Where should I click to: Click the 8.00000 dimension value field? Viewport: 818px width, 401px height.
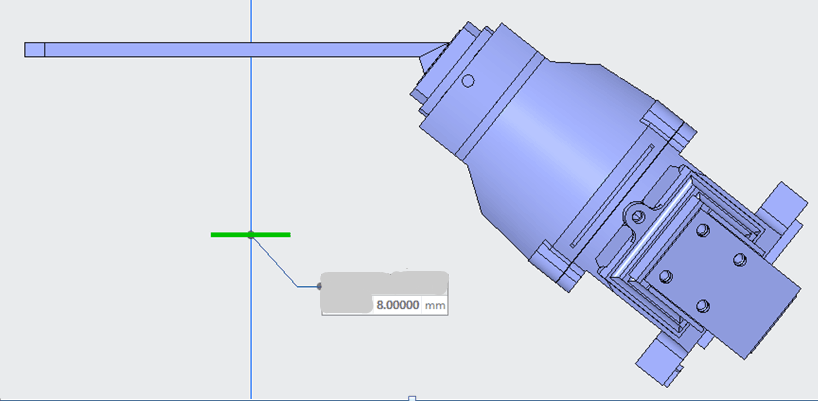tap(397, 304)
